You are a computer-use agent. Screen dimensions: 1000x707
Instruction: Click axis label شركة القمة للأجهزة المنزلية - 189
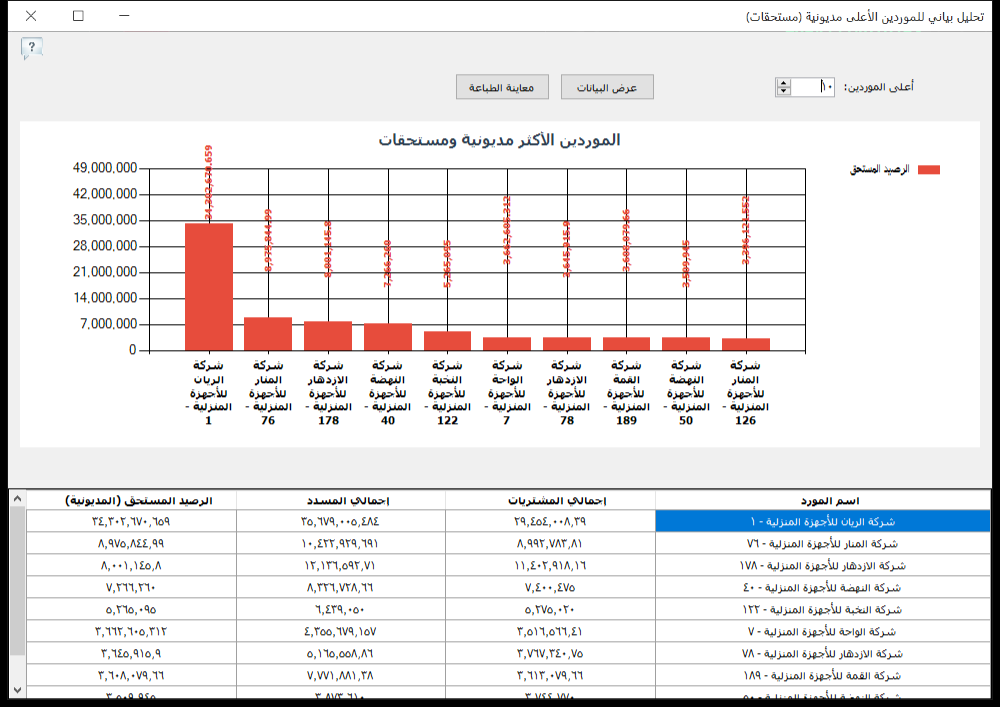626,393
